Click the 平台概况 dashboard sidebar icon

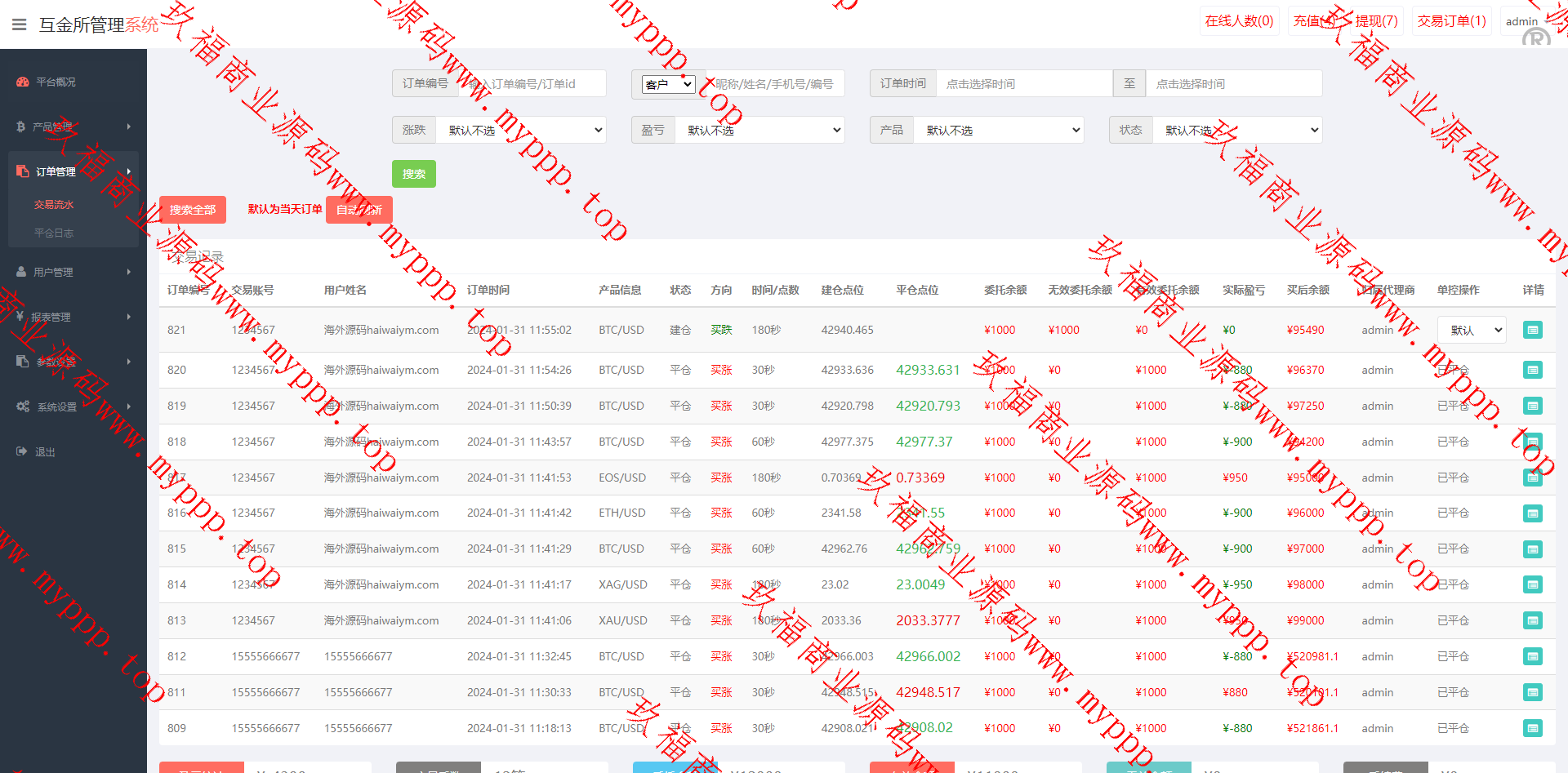[23, 82]
